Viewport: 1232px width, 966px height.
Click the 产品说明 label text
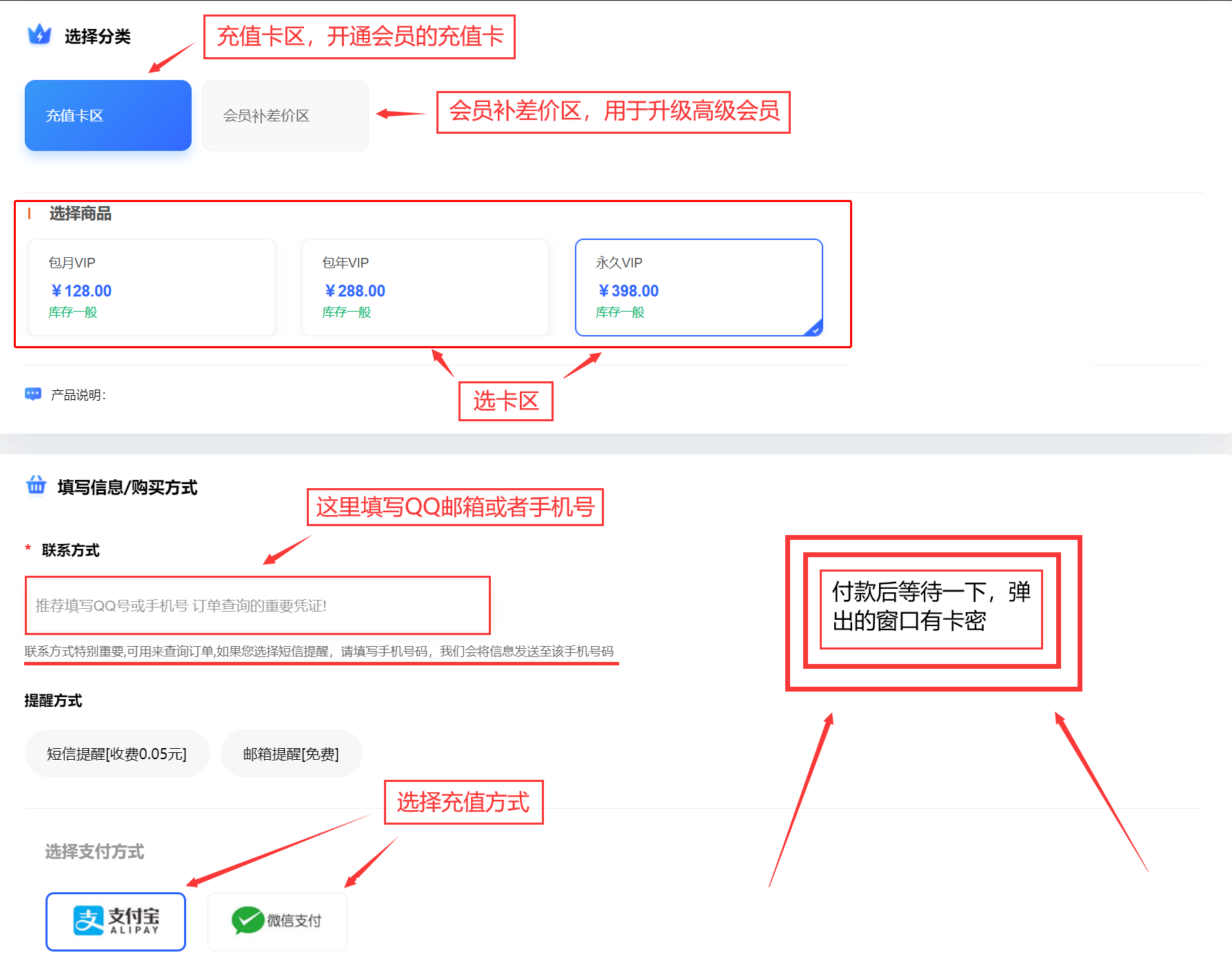[x=78, y=395]
